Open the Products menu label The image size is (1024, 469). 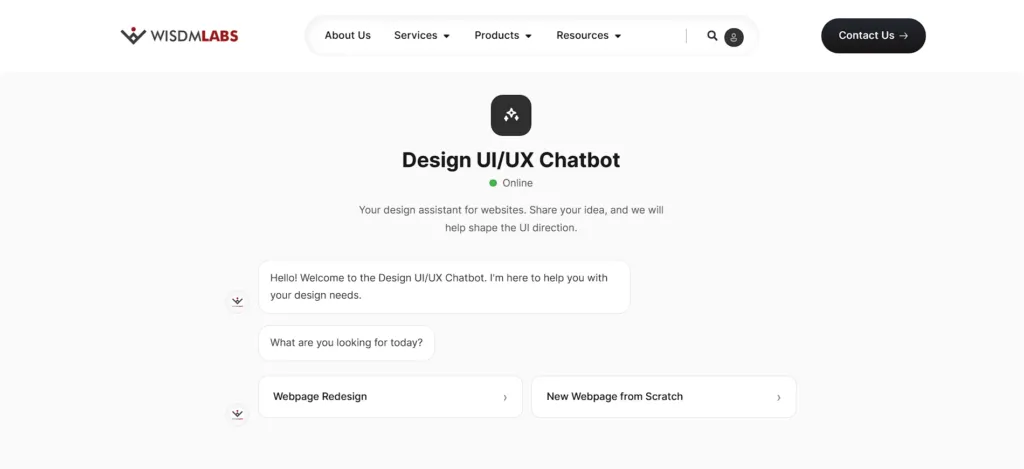[496, 35]
